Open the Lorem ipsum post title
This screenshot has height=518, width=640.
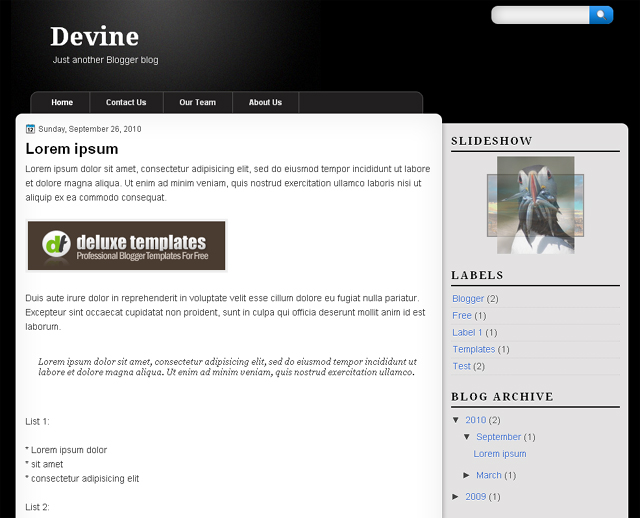pos(72,149)
